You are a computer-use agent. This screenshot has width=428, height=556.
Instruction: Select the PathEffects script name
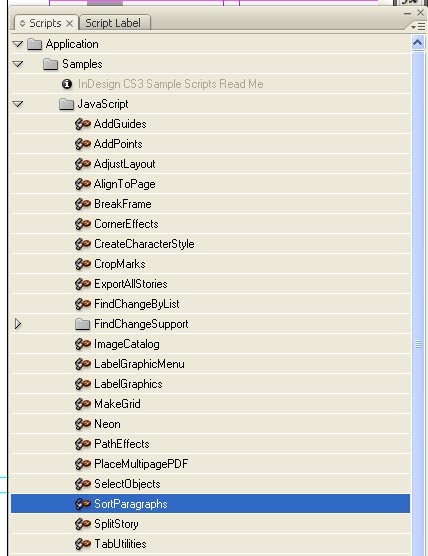click(x=122, y=444)
